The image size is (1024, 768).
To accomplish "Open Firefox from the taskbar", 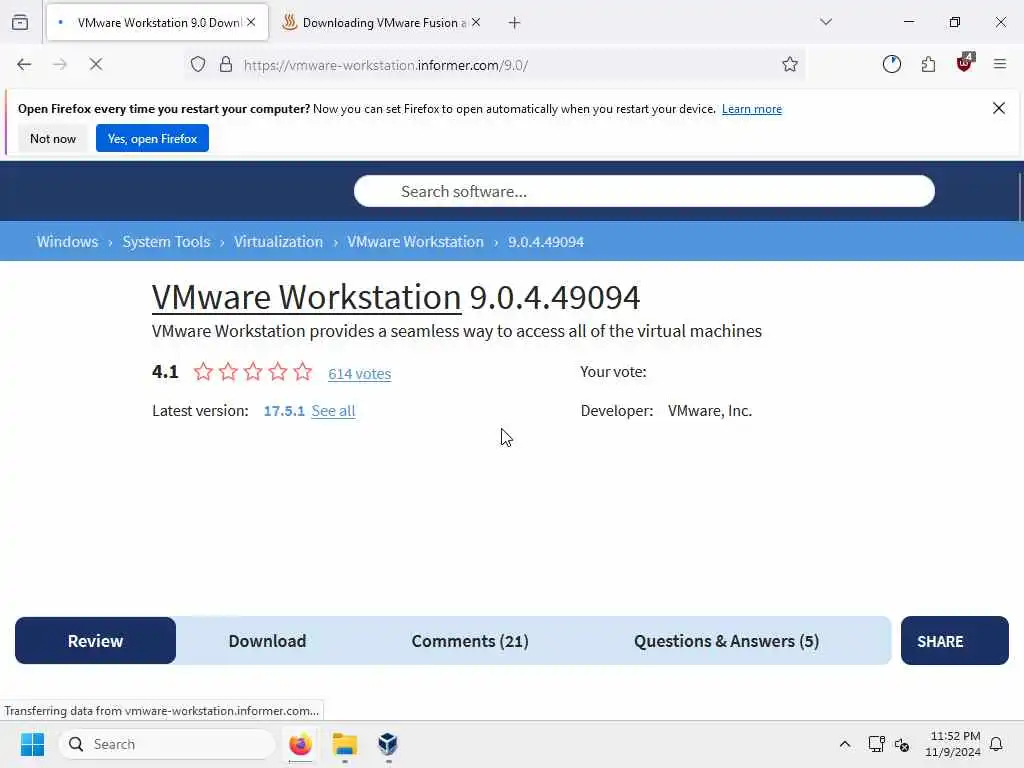I will 300,744.
